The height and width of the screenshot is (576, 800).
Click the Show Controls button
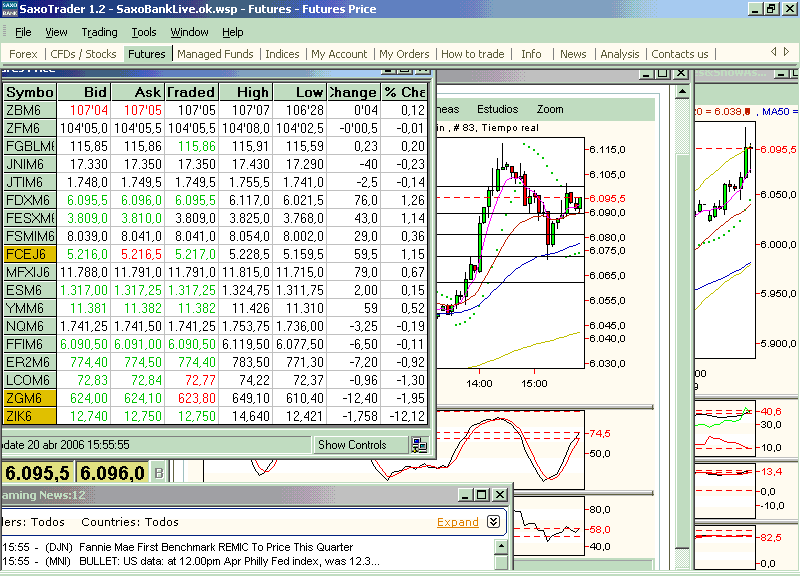point(359,445)
